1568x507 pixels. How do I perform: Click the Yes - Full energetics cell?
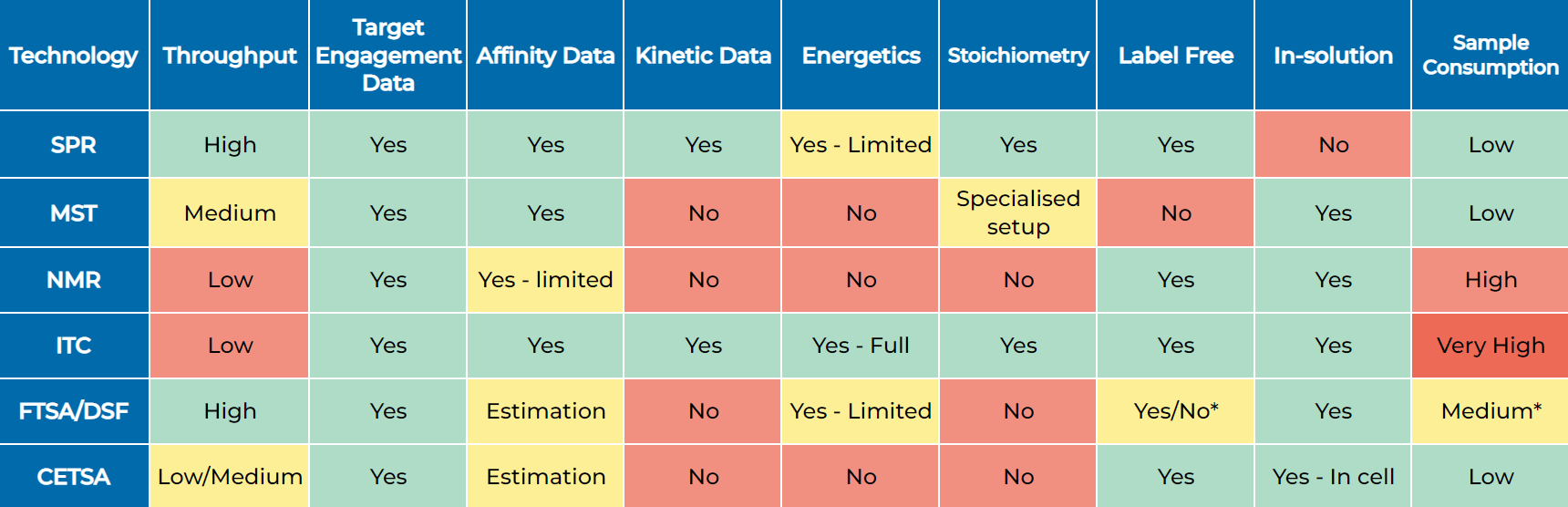coord(861,346)
